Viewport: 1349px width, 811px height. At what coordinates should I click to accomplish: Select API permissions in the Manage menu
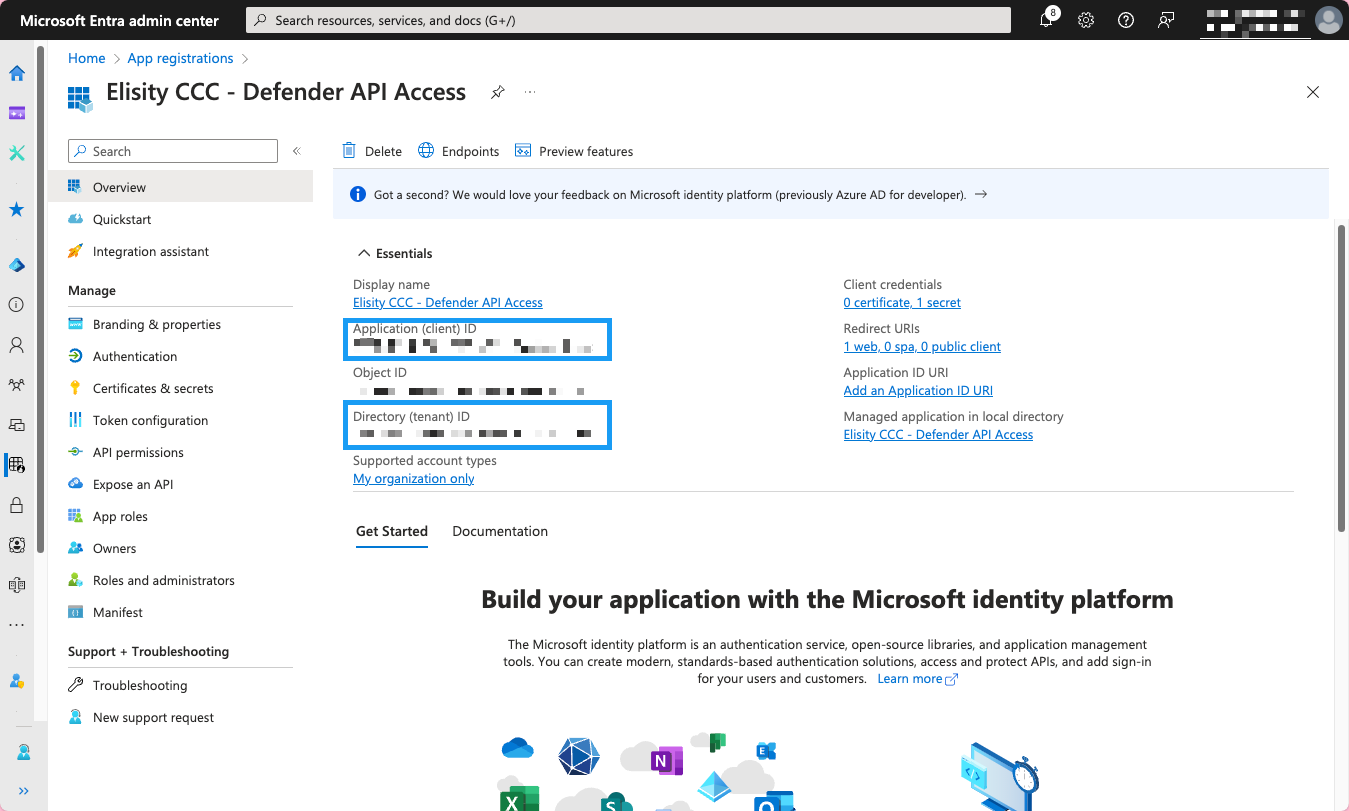(x=138, y=452)
